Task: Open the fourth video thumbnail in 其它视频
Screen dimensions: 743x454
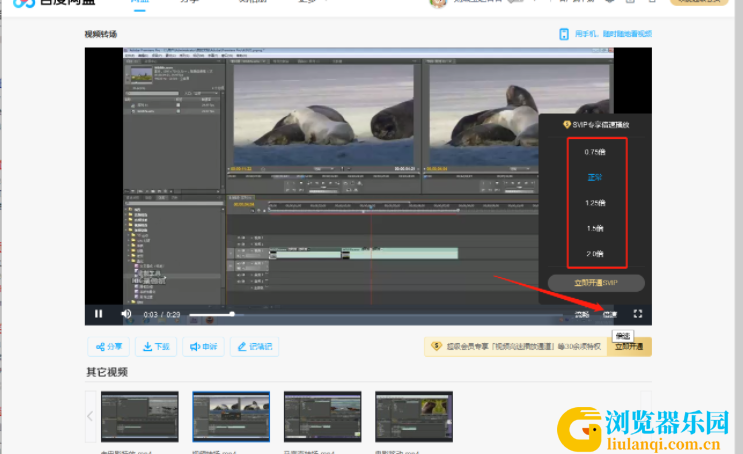Action: click(414, 417)
